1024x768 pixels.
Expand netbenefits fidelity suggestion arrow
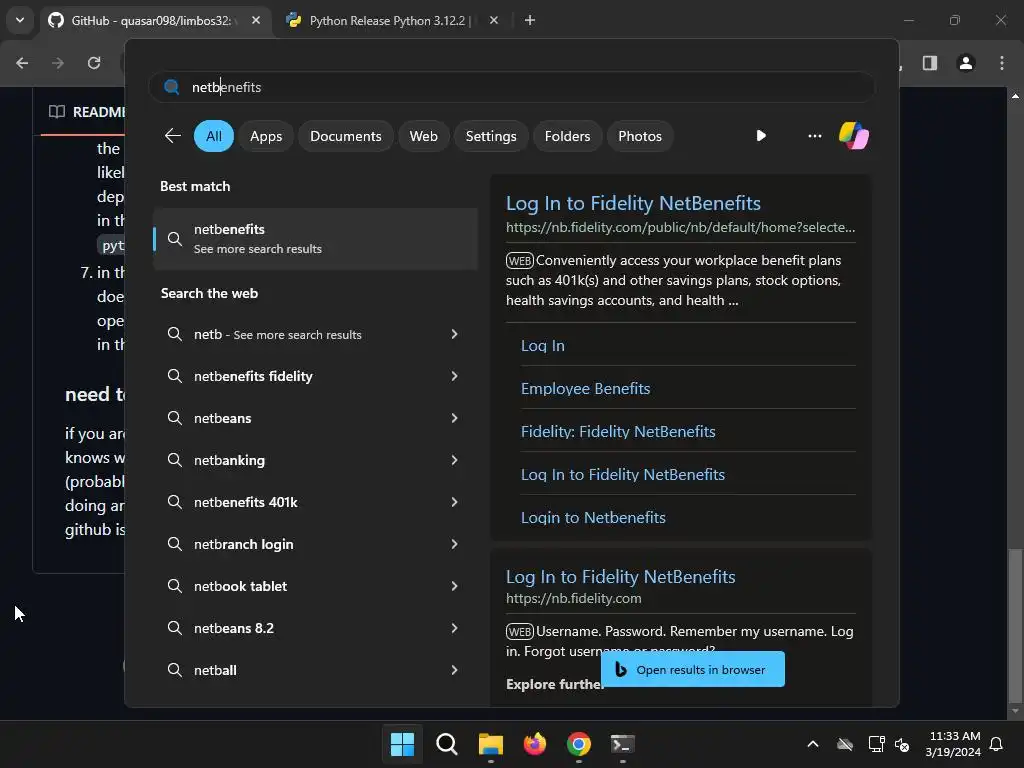pyautogui.click(x=455, y=376)
